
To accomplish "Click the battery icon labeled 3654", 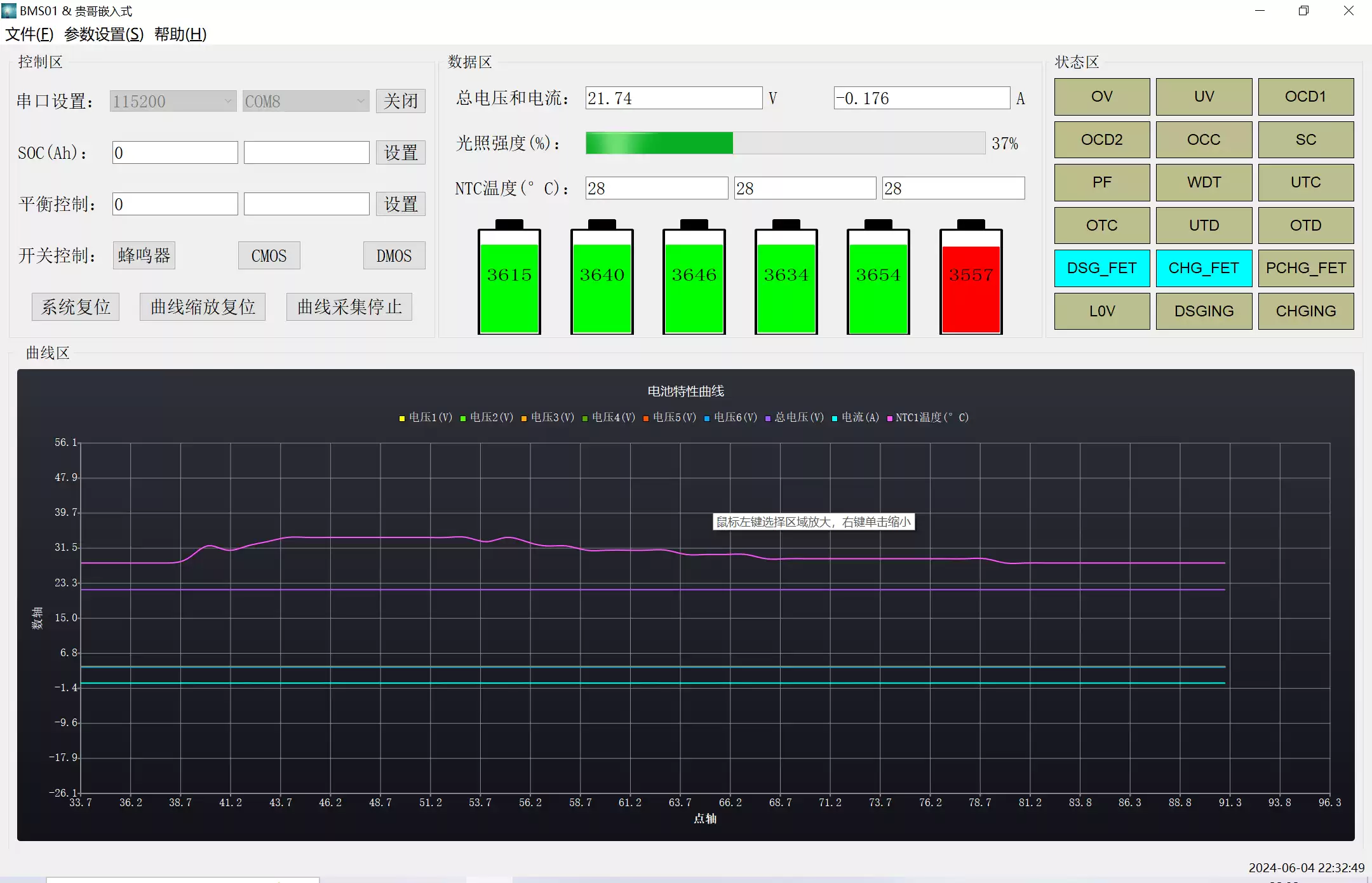I will tap(878, 280).
